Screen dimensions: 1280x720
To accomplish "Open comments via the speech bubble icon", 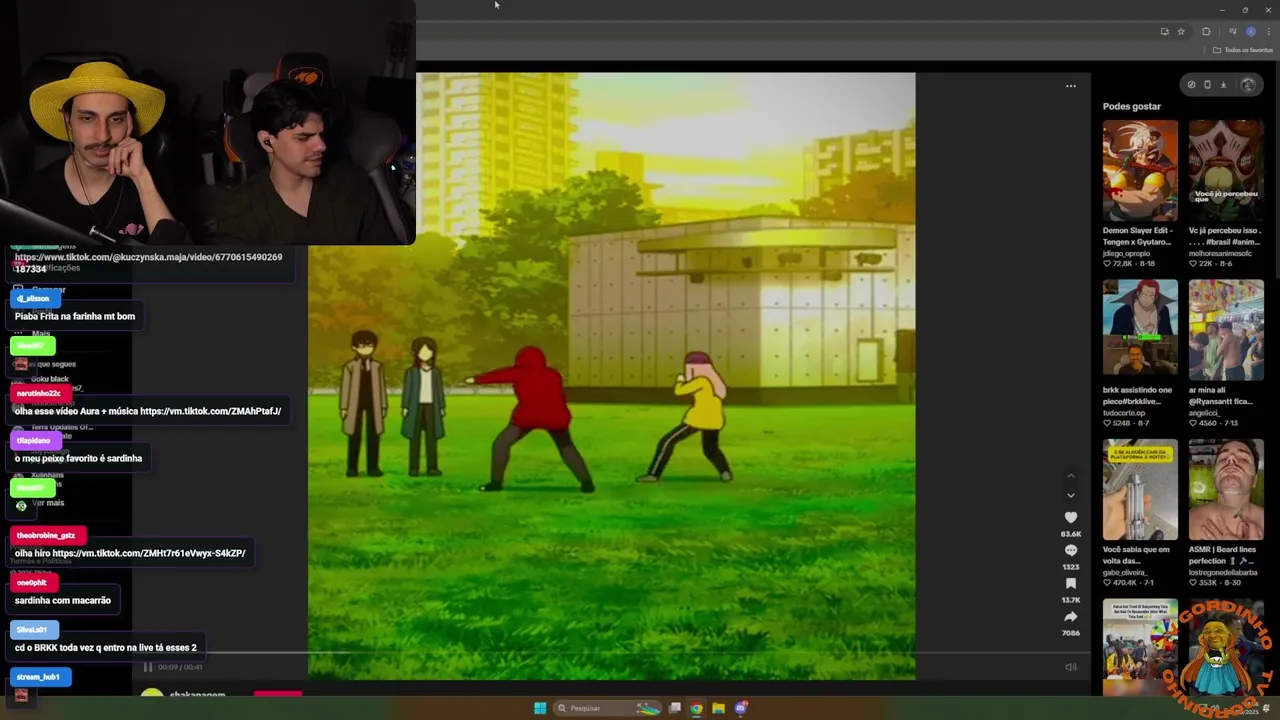I will click(1070, 550).
